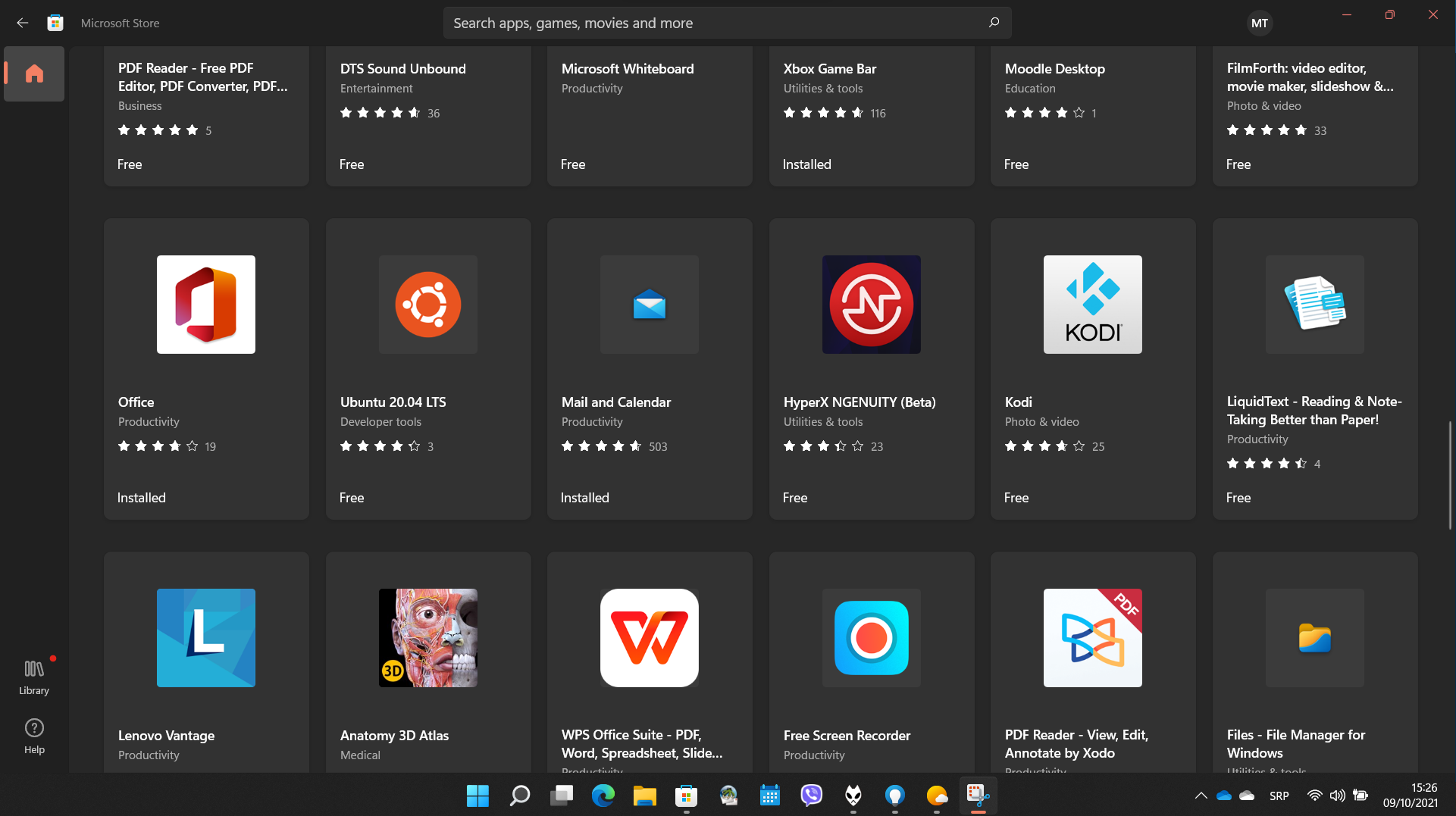1456x816 pixels.
Task: Click the Ubuntu 20.04 LTS title text
Action: (393, 402)
